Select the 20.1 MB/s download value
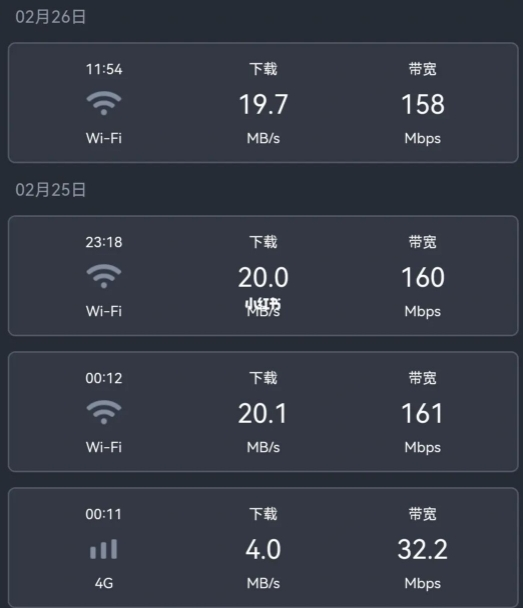Screen dimensions: 523x608 (263, 413)
